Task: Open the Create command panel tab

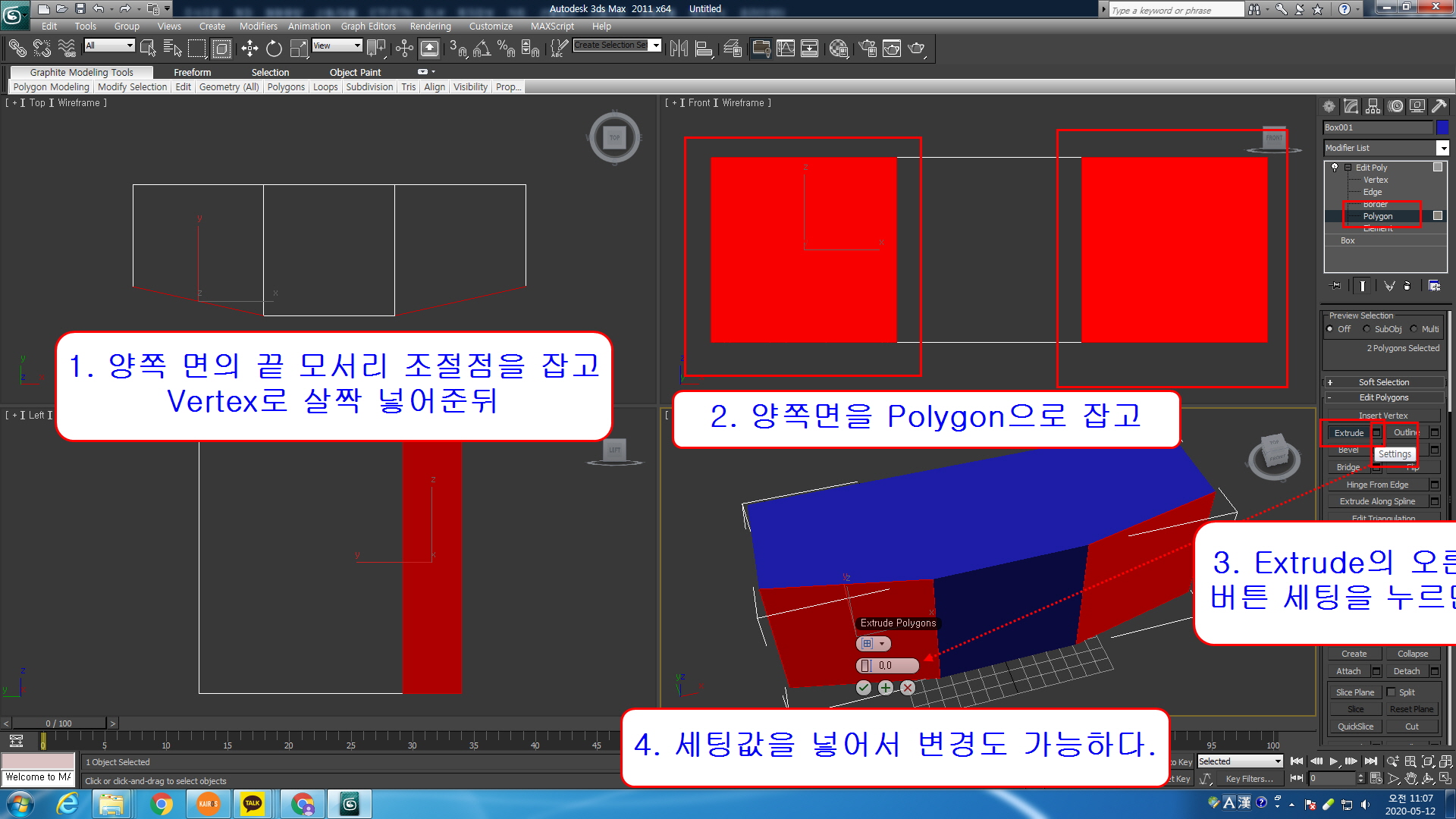Action: [x=1329, y=106]
